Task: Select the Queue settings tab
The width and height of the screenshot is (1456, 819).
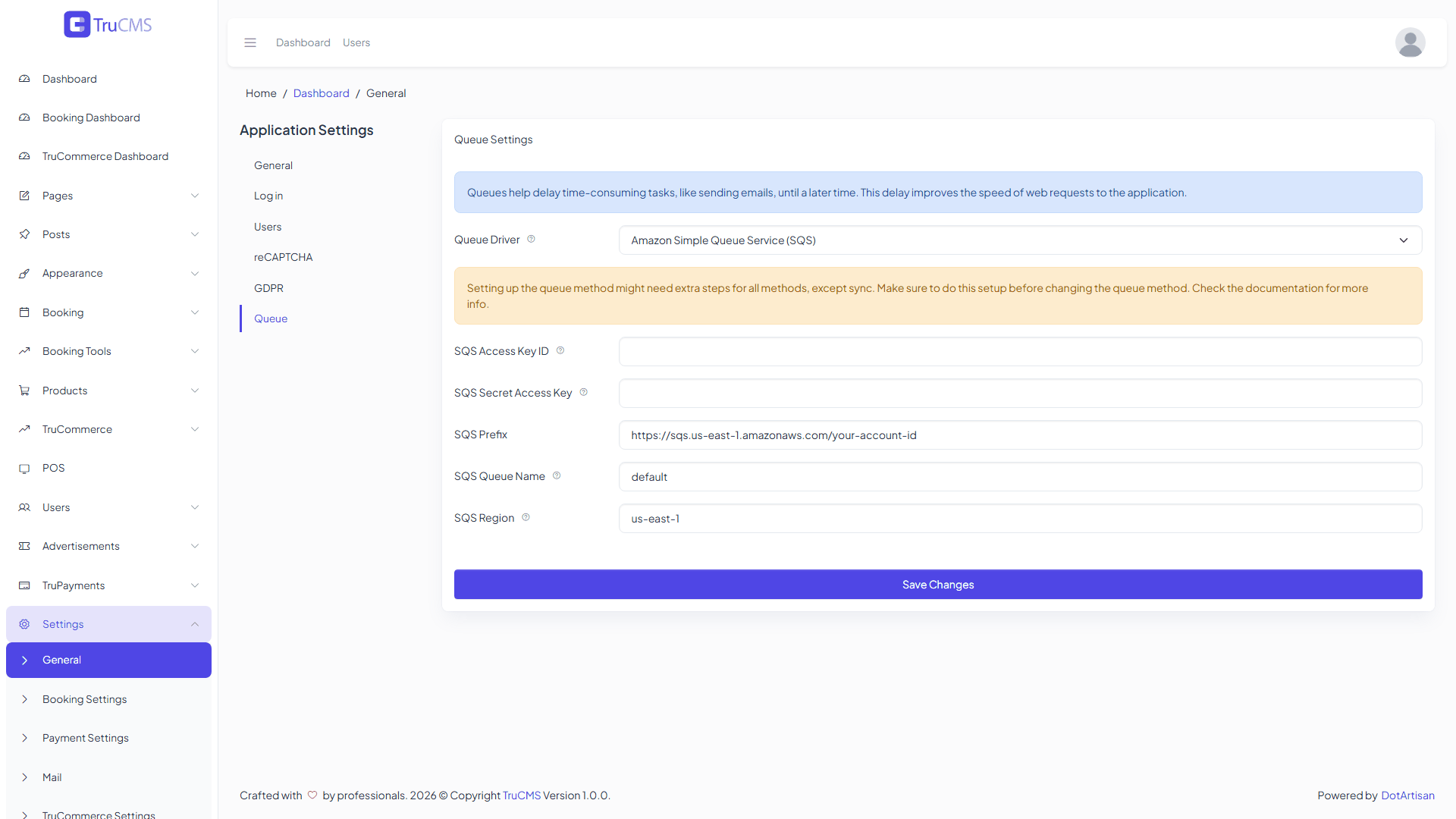Action: (x=271, y=318)
